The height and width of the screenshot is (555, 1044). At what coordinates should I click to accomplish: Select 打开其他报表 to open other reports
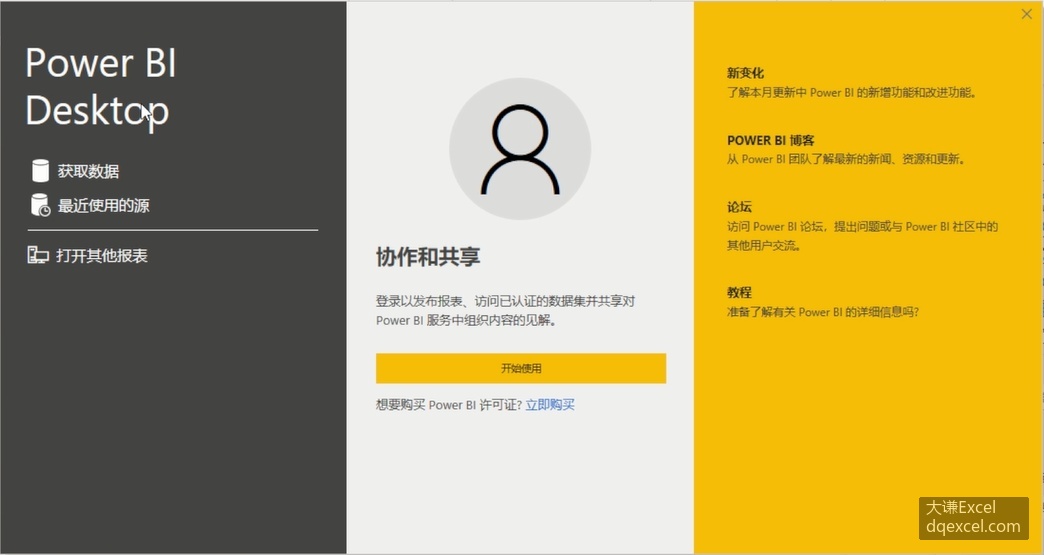[x=102, y=256]
